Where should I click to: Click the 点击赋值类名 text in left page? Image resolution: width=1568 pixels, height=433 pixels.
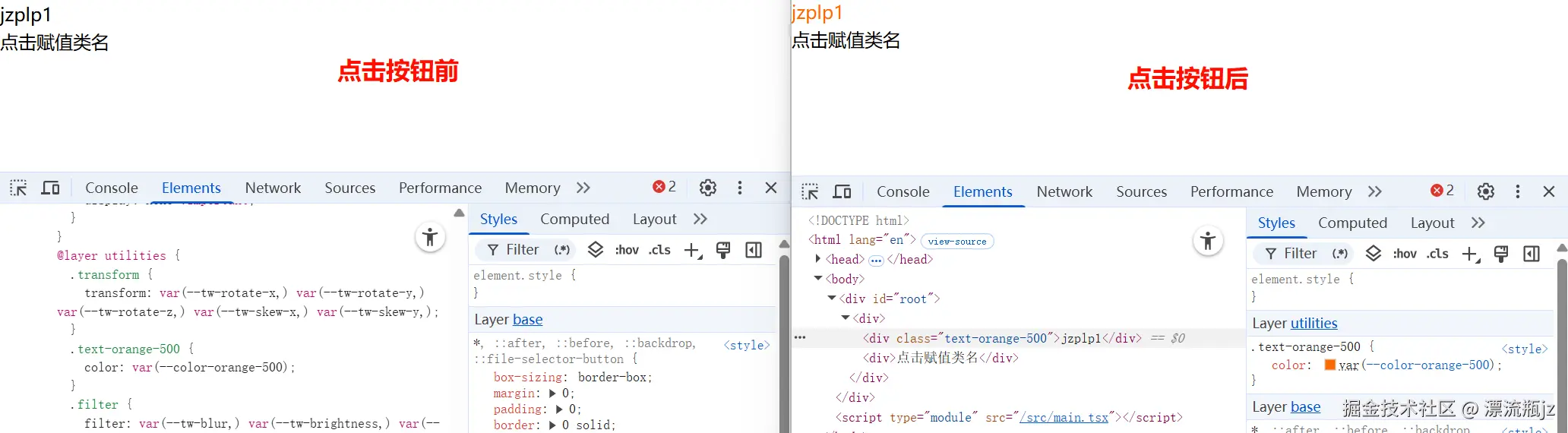point(55,43)
